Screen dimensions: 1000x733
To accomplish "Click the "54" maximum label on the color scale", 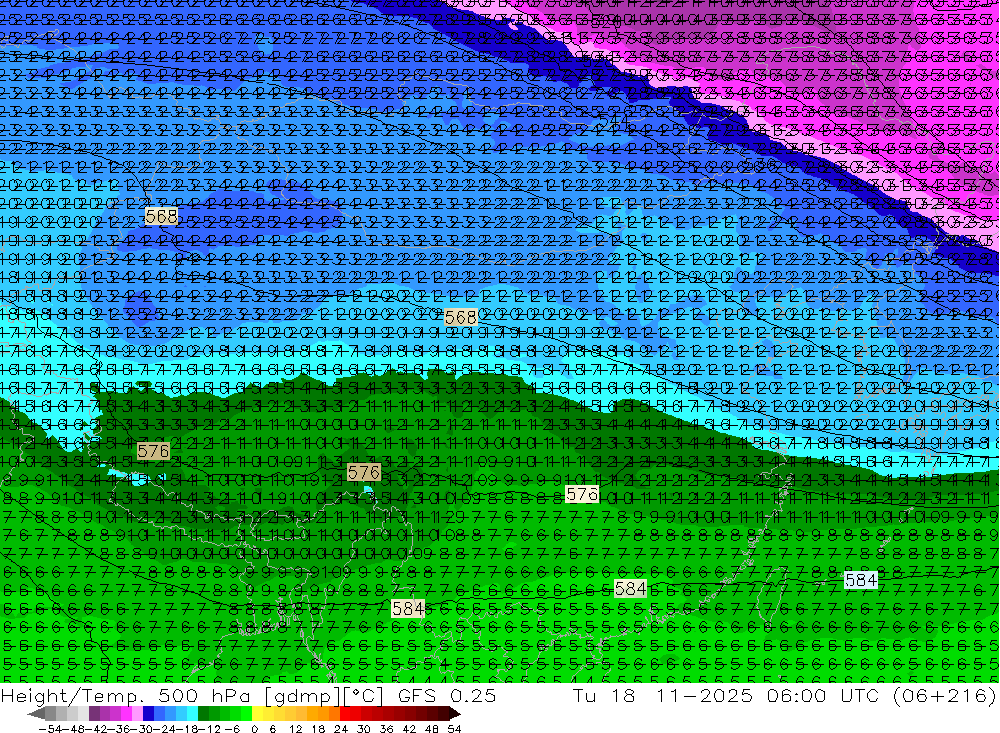I will pos(454,729).
